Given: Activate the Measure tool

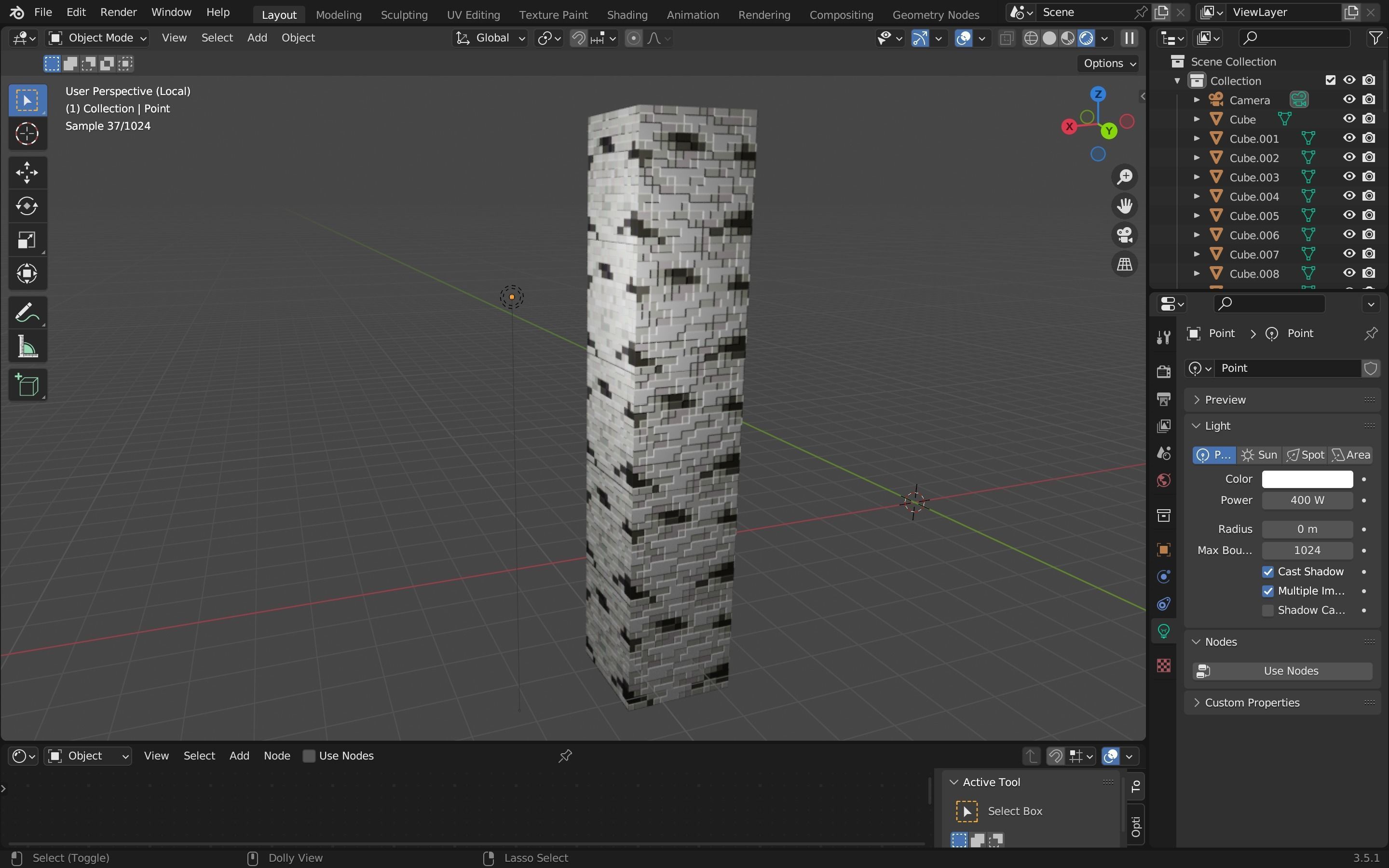Looking at the screenshot, I should point(27,347).
